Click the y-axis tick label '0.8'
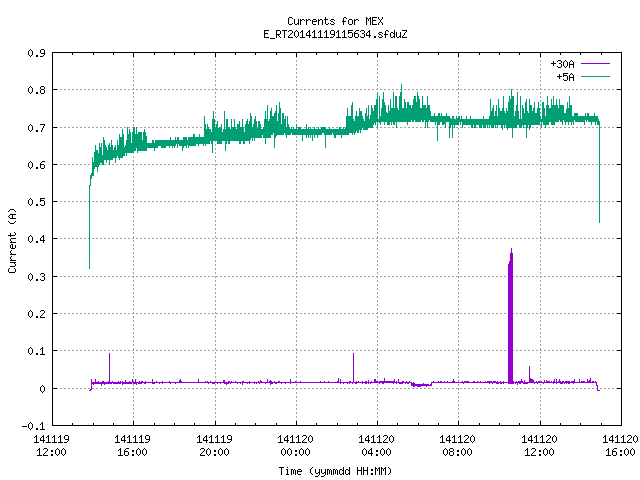The height and width of the screenshot is (480, 640). pos(36,90)
